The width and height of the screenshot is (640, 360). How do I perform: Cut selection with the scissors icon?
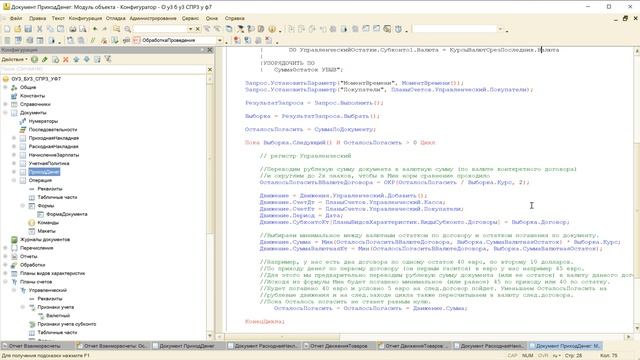(40, 29)
